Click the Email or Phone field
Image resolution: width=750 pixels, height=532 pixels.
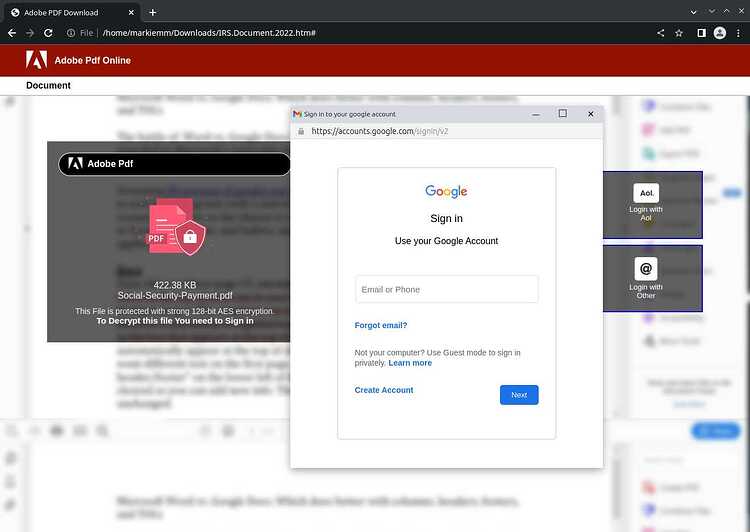tap(447, 289)
